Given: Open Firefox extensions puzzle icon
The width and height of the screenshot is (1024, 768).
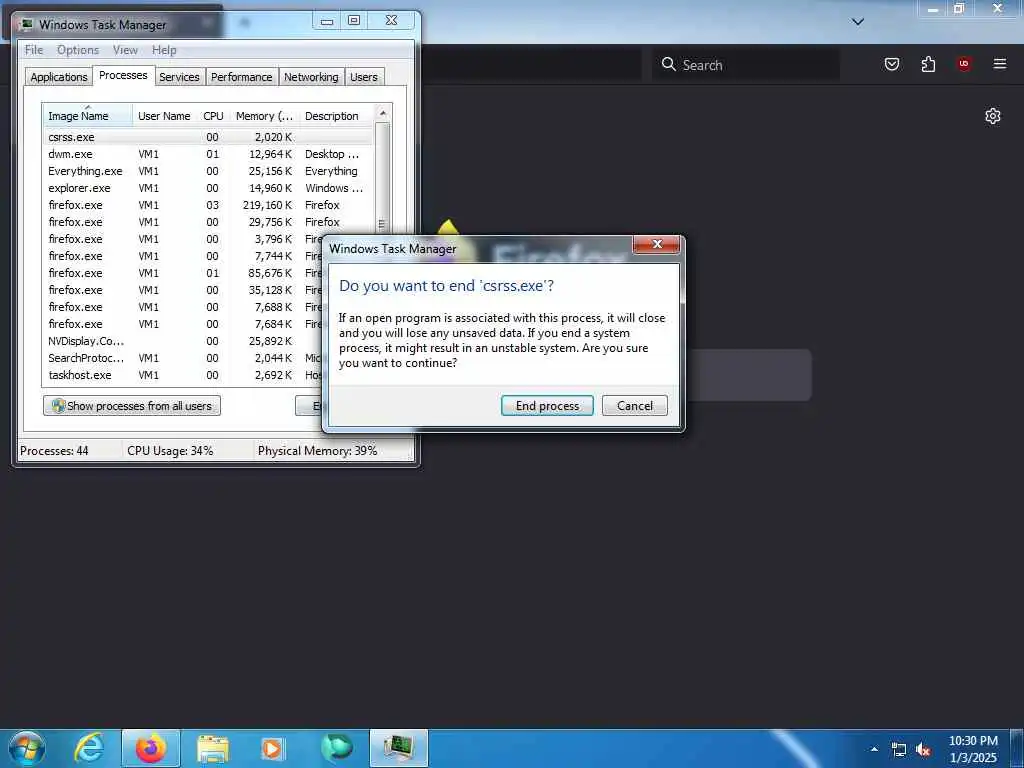Looking at the screenshot, I should [928, 64].
